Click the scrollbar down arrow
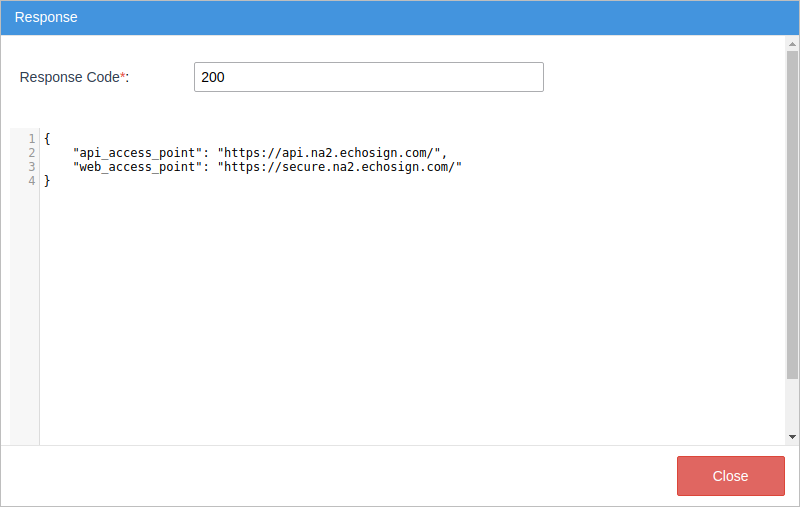 pyautogui.click(x=792, y=437)
